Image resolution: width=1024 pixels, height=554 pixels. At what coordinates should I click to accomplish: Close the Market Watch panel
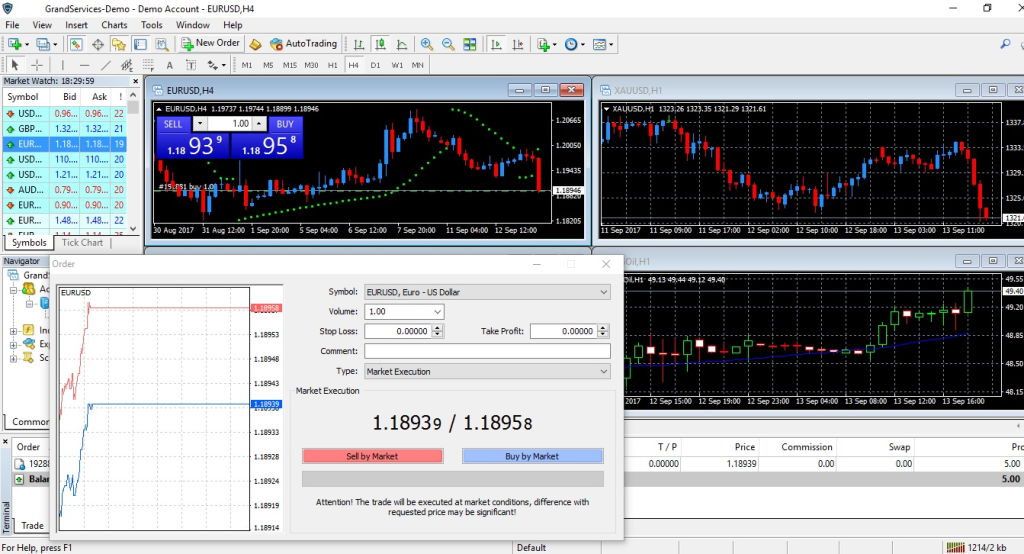tap(136, 81)
